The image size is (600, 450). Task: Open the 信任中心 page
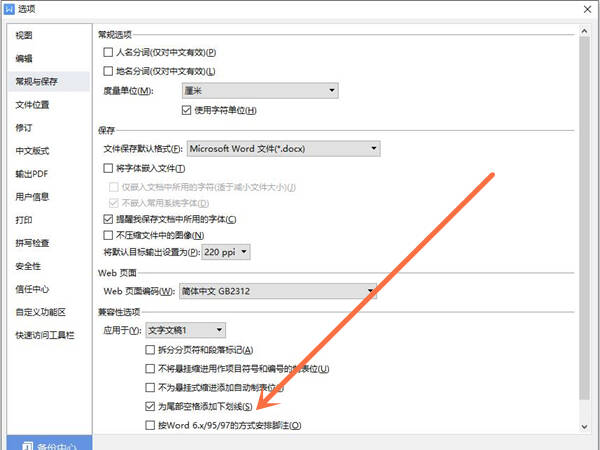pyautogui.click(x=32, y=289)
